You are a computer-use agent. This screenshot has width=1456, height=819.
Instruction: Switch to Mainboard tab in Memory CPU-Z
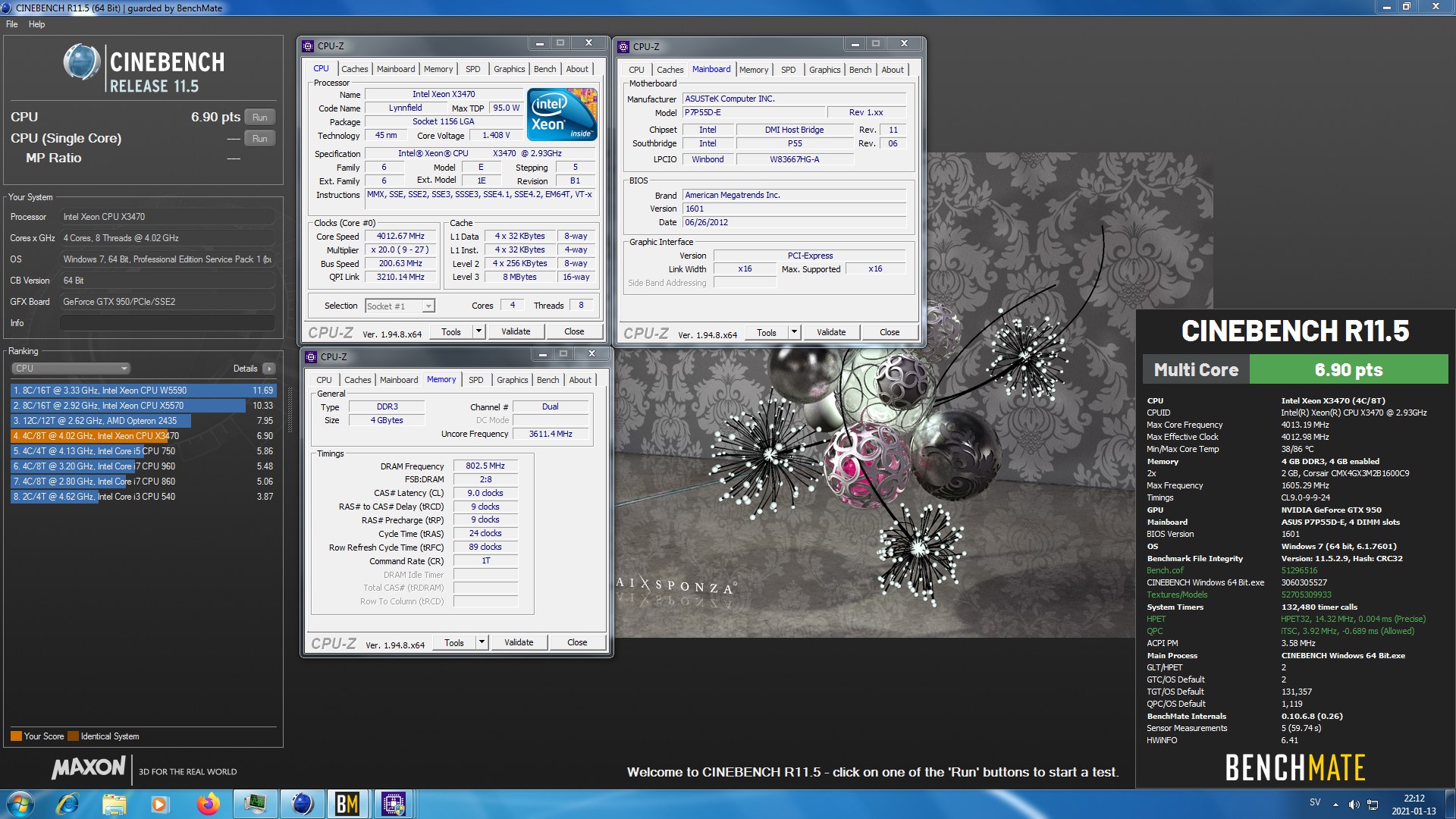399,380
